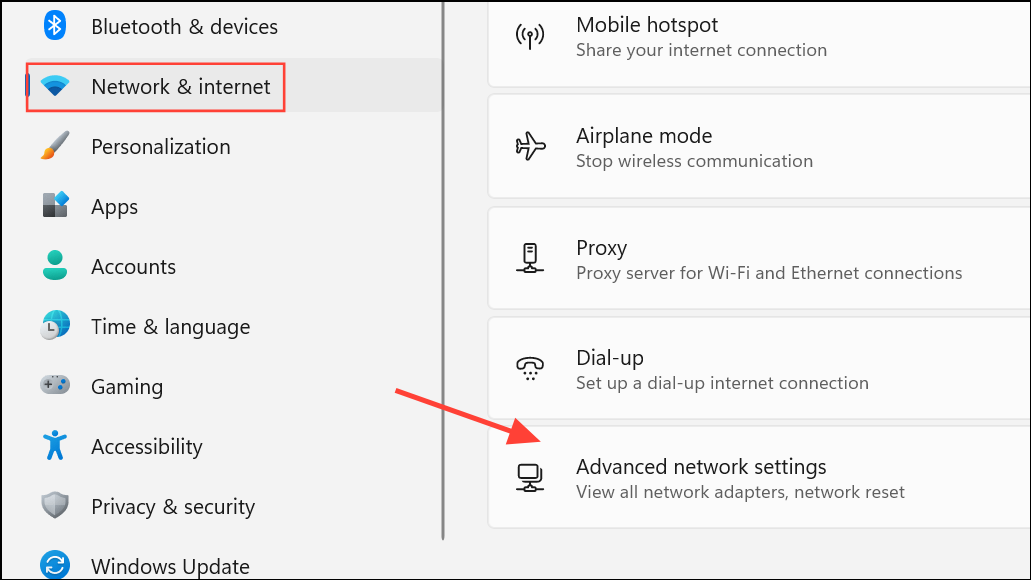Click the Network & internet Wi-Fi icon

(55, 87)
